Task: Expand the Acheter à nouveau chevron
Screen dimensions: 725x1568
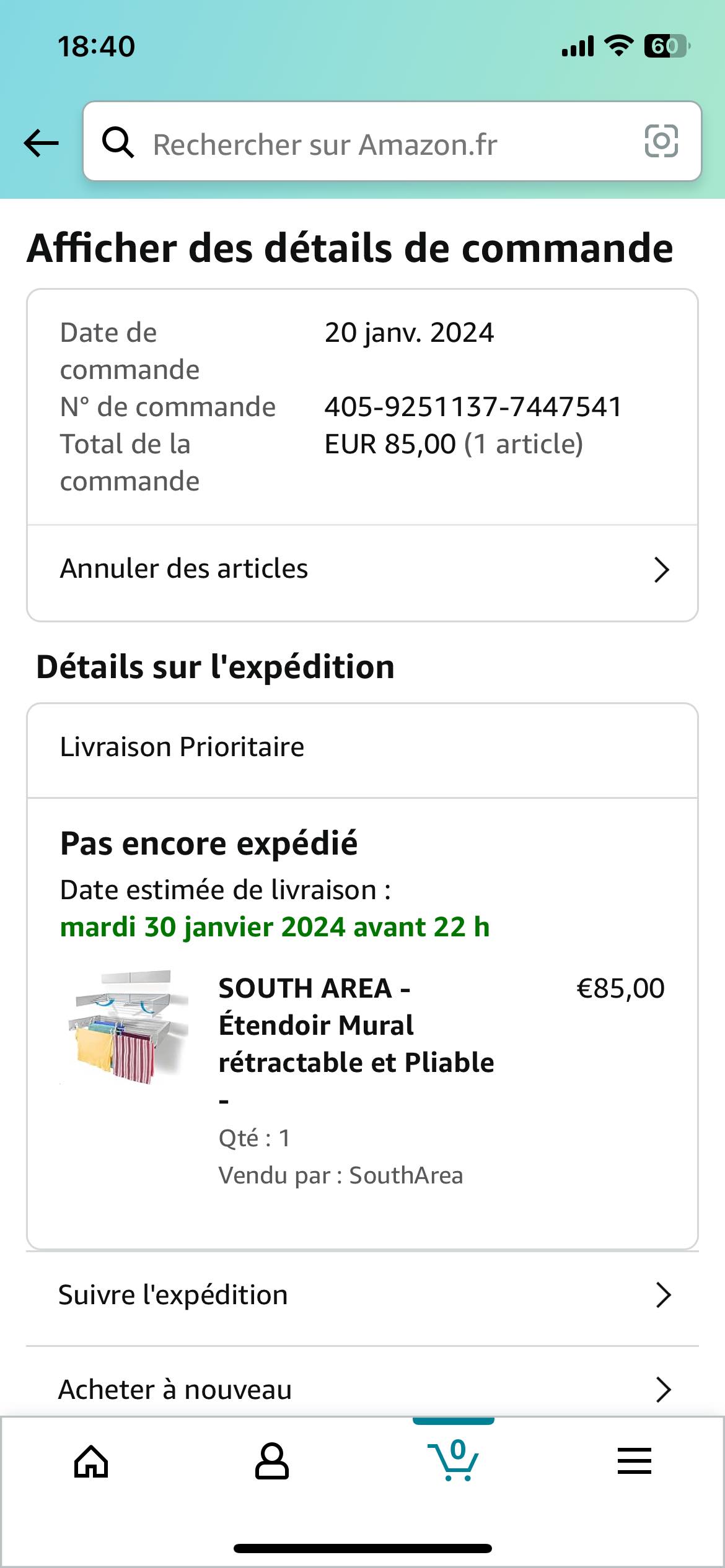Action: tap(663, 1390)
